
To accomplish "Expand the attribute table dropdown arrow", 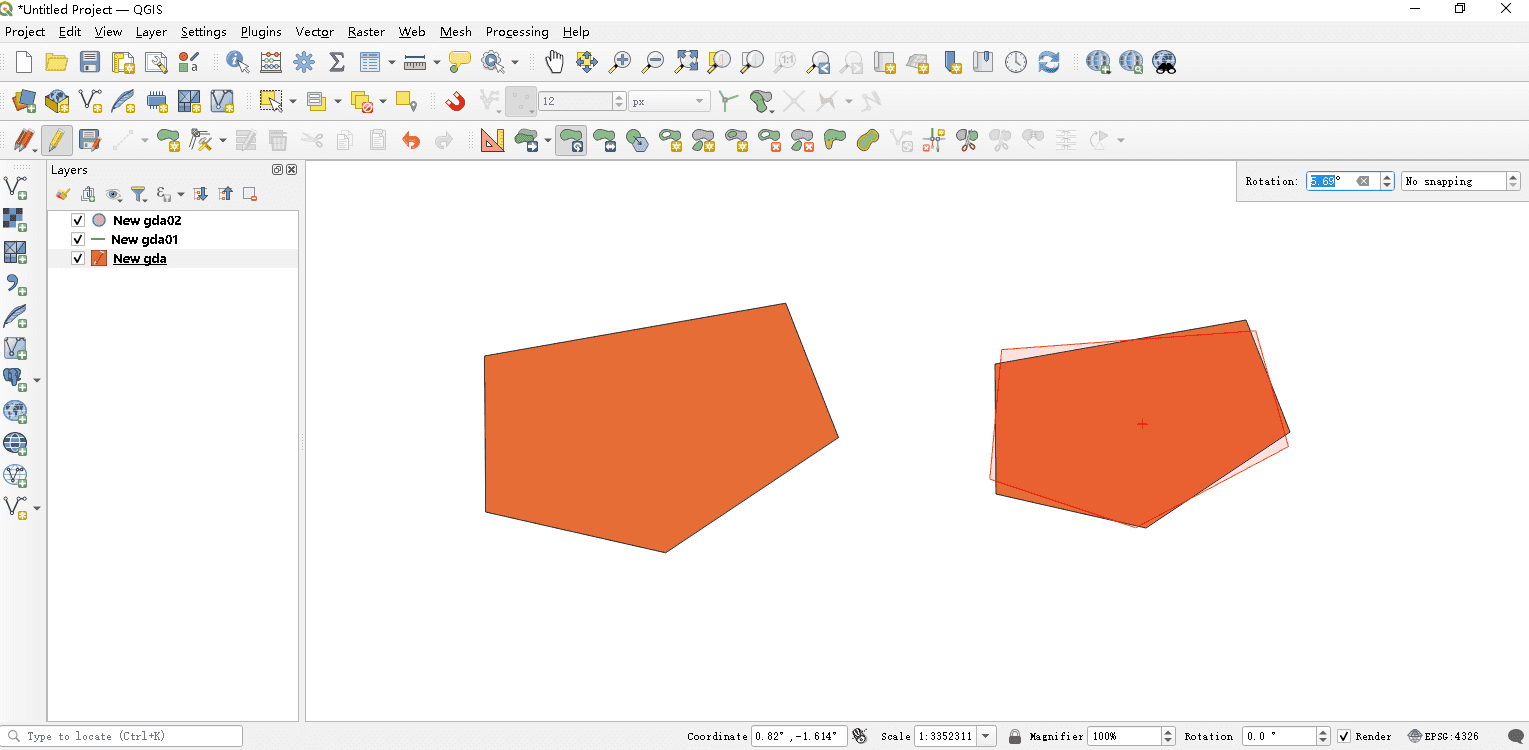I will 391,62.
